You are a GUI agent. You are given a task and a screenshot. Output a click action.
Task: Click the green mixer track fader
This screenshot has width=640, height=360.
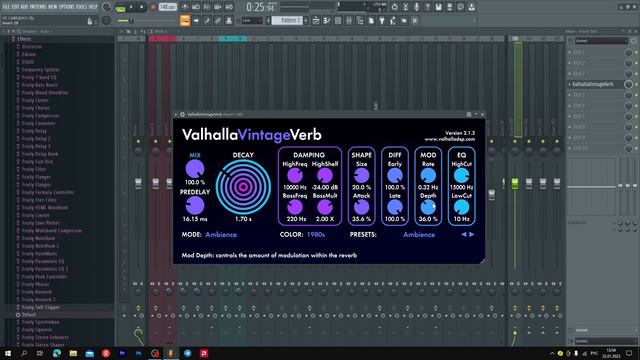(x=515, y=183)
